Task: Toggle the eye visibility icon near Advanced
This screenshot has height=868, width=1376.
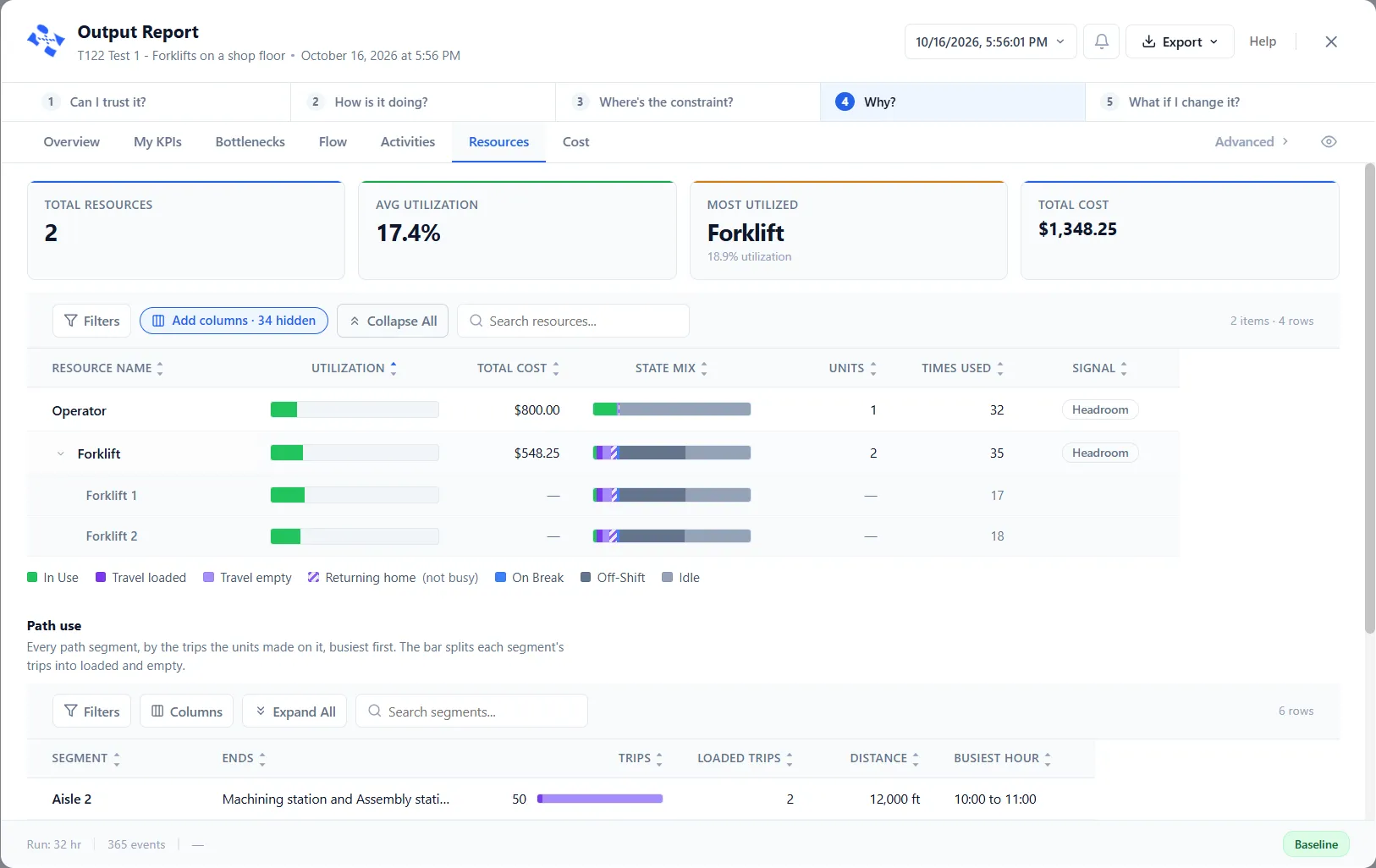Action: [x=1329, y=142]
